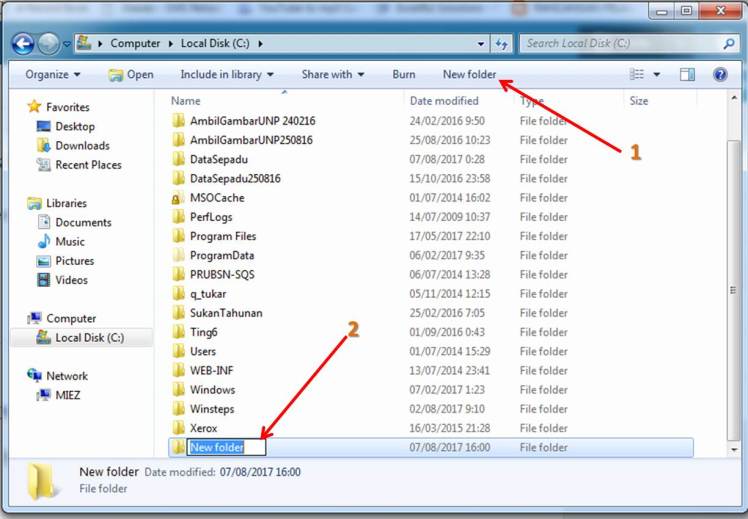Open view options dropdown arrow
This screenshot has height=519, width=748.
(x=657, y=75)
